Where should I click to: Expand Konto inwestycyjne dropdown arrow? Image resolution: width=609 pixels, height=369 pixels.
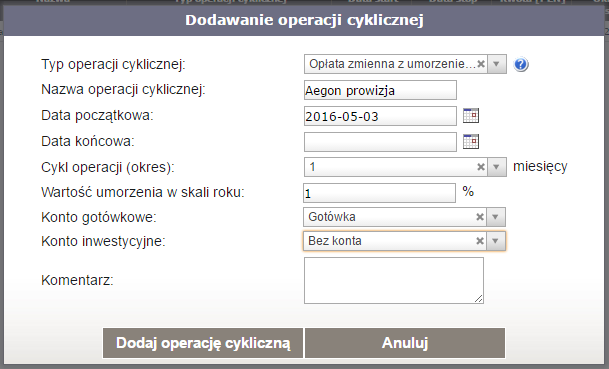pyautogui.click(x=496, y=241)
